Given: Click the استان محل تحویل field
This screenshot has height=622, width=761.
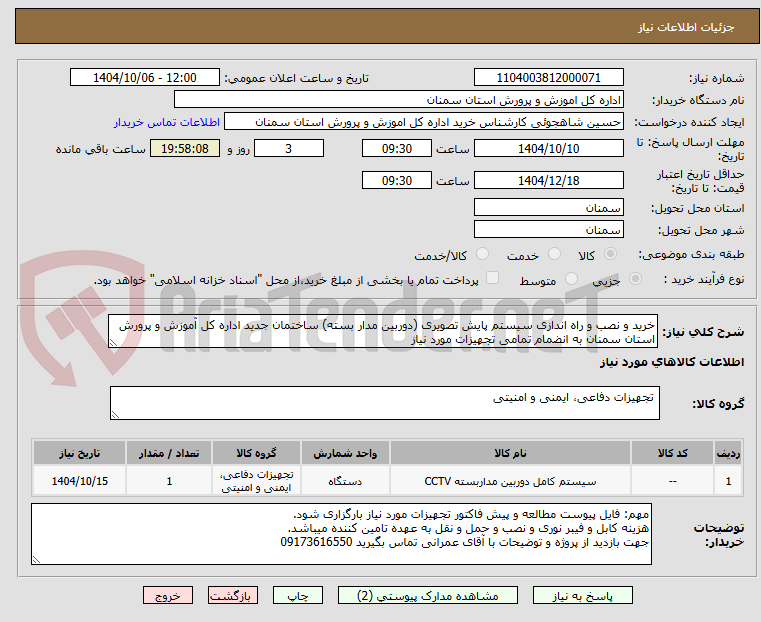Looking at the screenshot, I should point(548,207).
